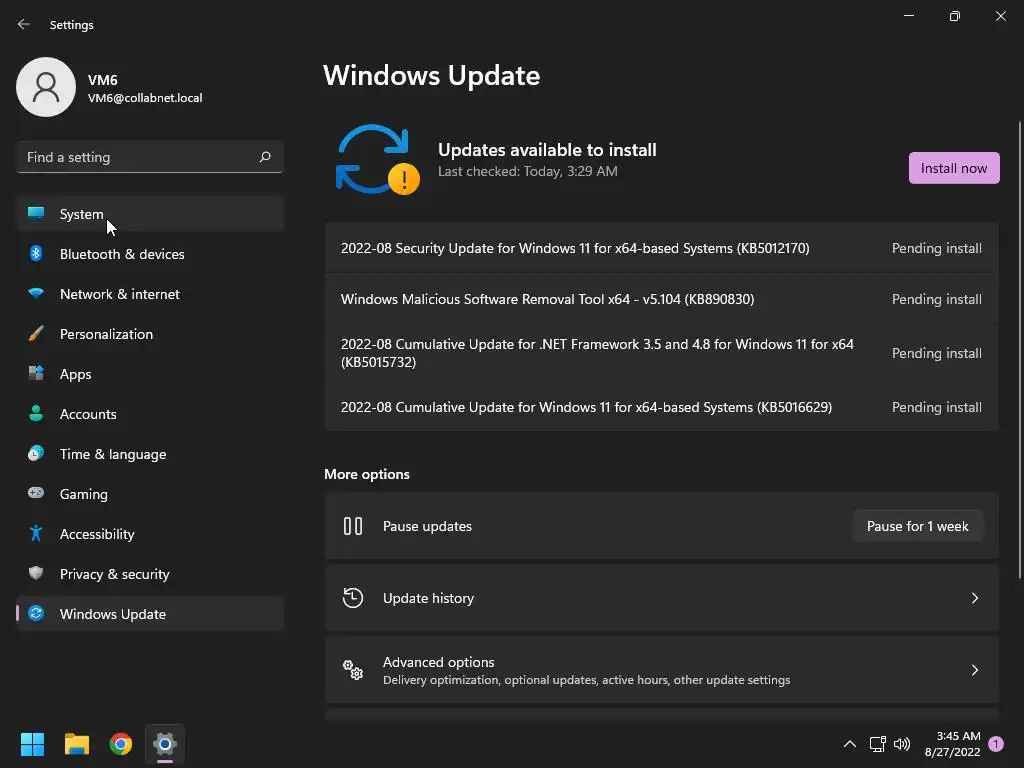Viewport: 1024px width, 768px height.
Task: Click the Settings gear taskbar icon
Action: click(x=165, y=744)
